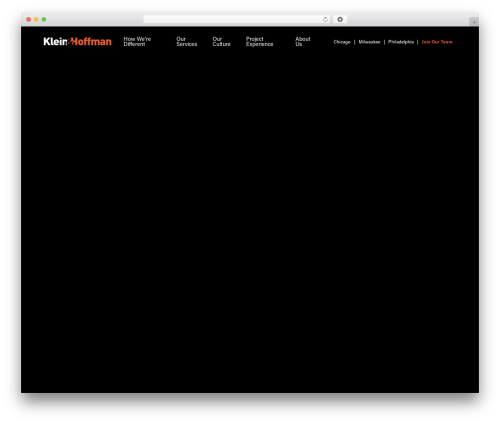Click the Klein Hoffman logo
This screenshot has height=423, width=500.
77,41
